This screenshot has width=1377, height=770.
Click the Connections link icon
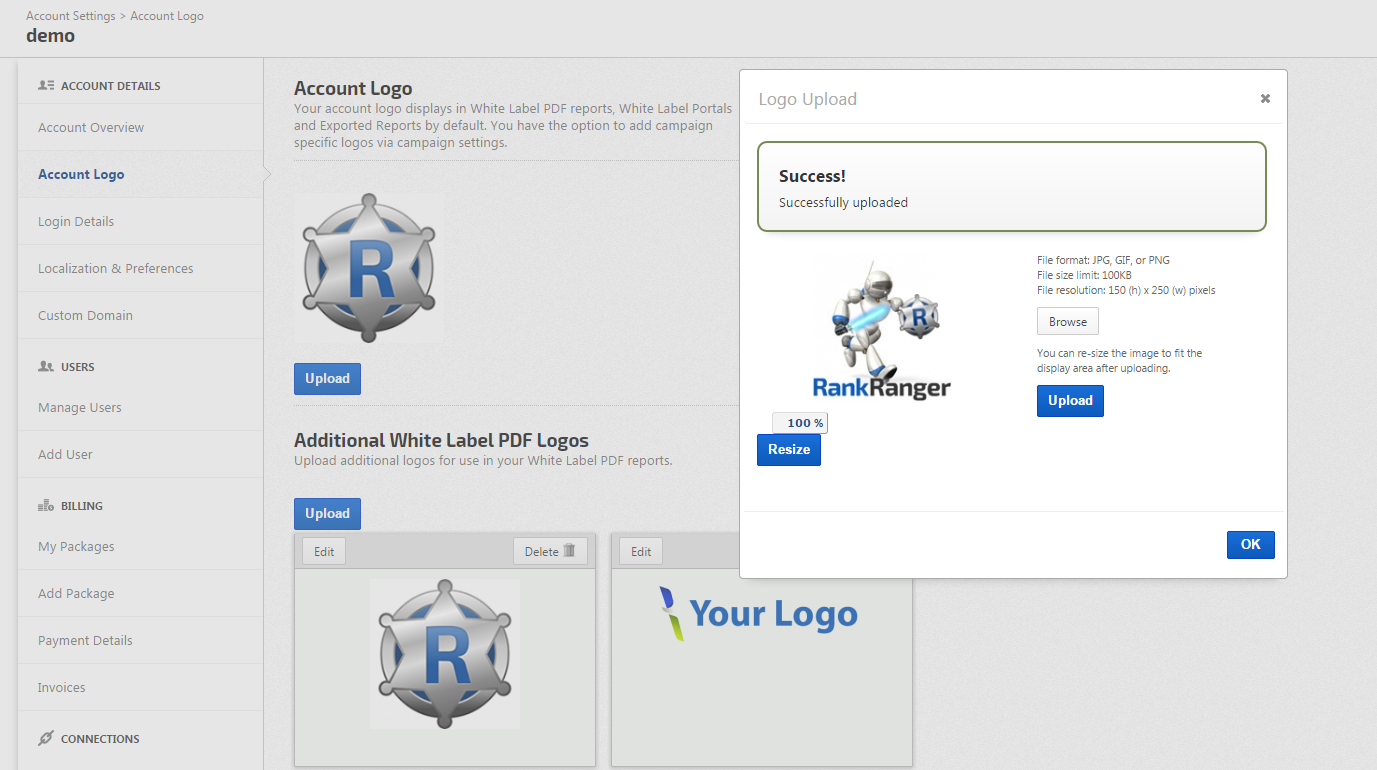(x=46, y=739)
